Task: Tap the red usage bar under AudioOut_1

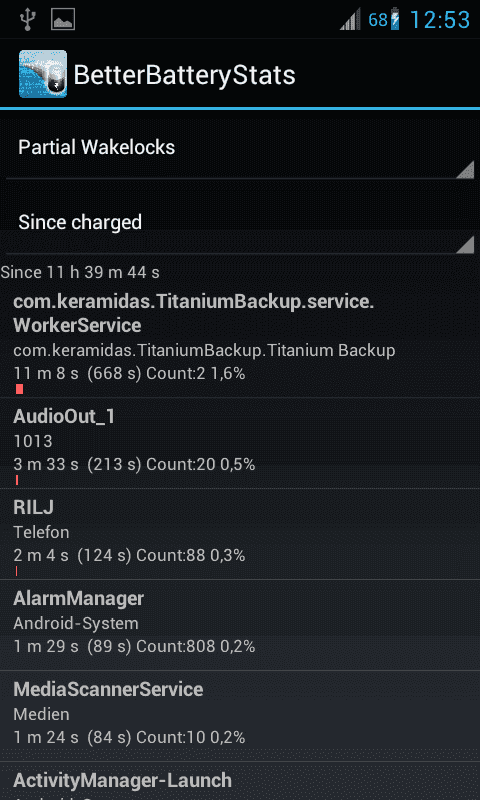Action: (x=17, y=480)
